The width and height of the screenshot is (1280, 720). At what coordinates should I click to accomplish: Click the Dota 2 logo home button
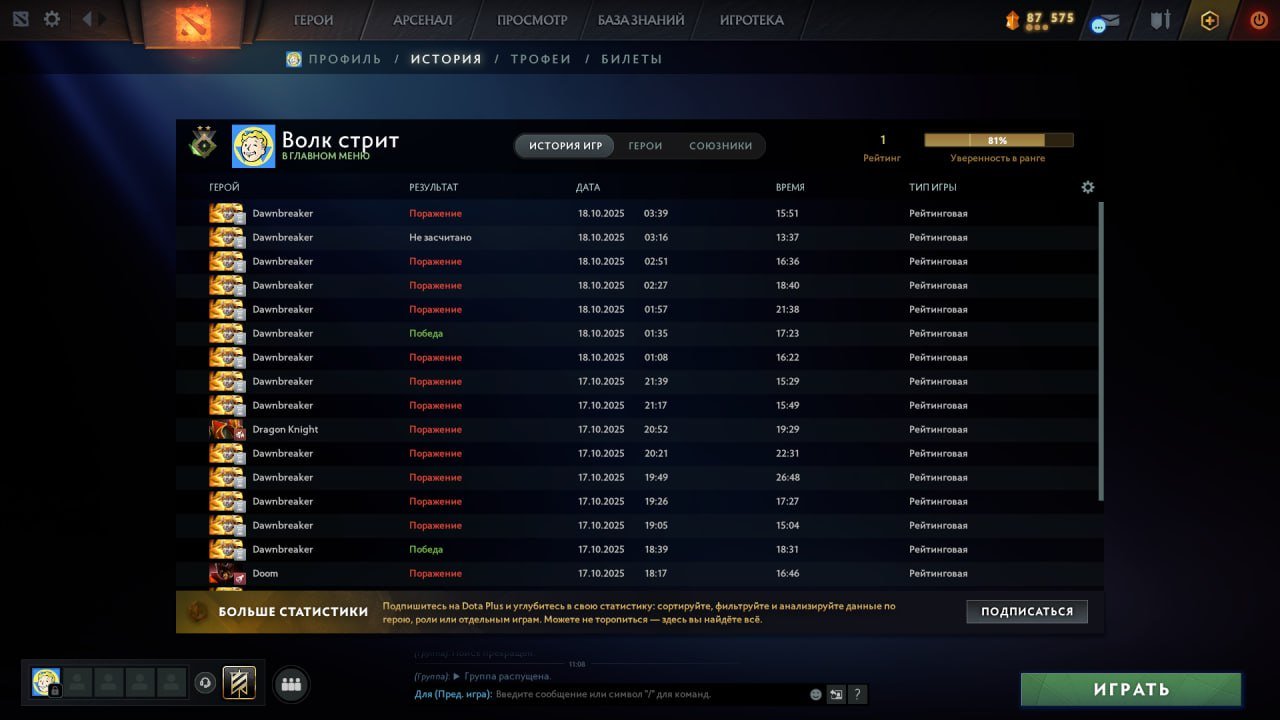[x=193, y=22]
